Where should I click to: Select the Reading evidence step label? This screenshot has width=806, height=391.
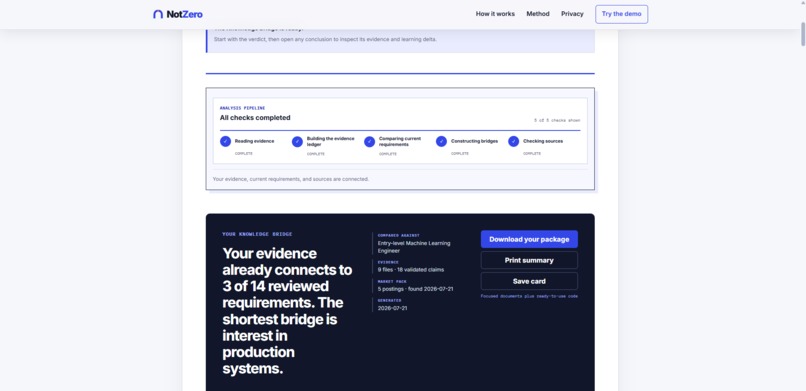tap(254, 141)
